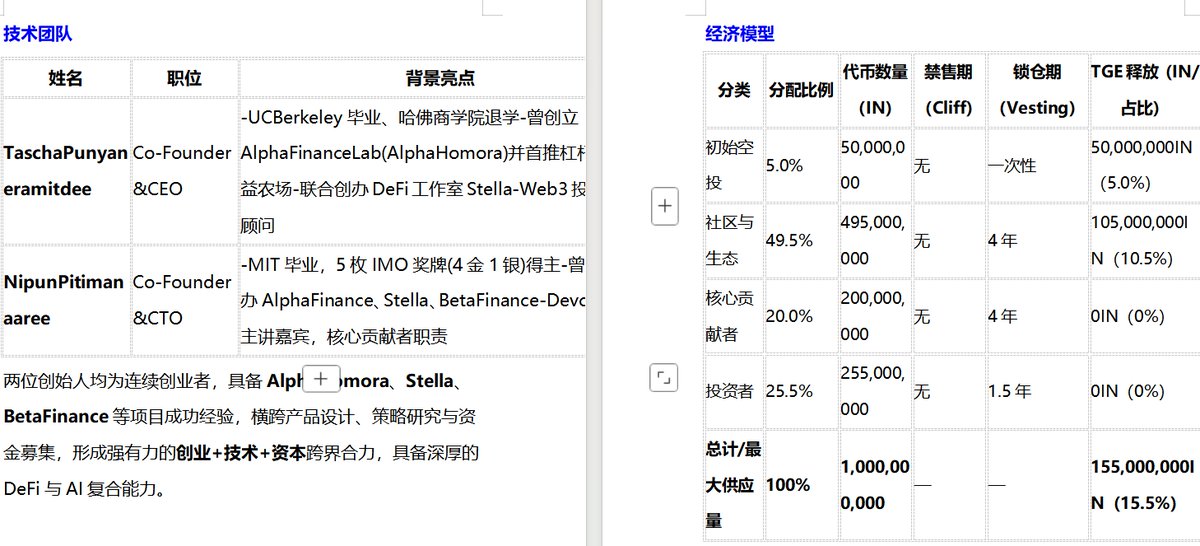Viewport: 1200px width, 546px height.
Task: Click the bold BetaFinance text in the paragraph
Action: [56, 416]
